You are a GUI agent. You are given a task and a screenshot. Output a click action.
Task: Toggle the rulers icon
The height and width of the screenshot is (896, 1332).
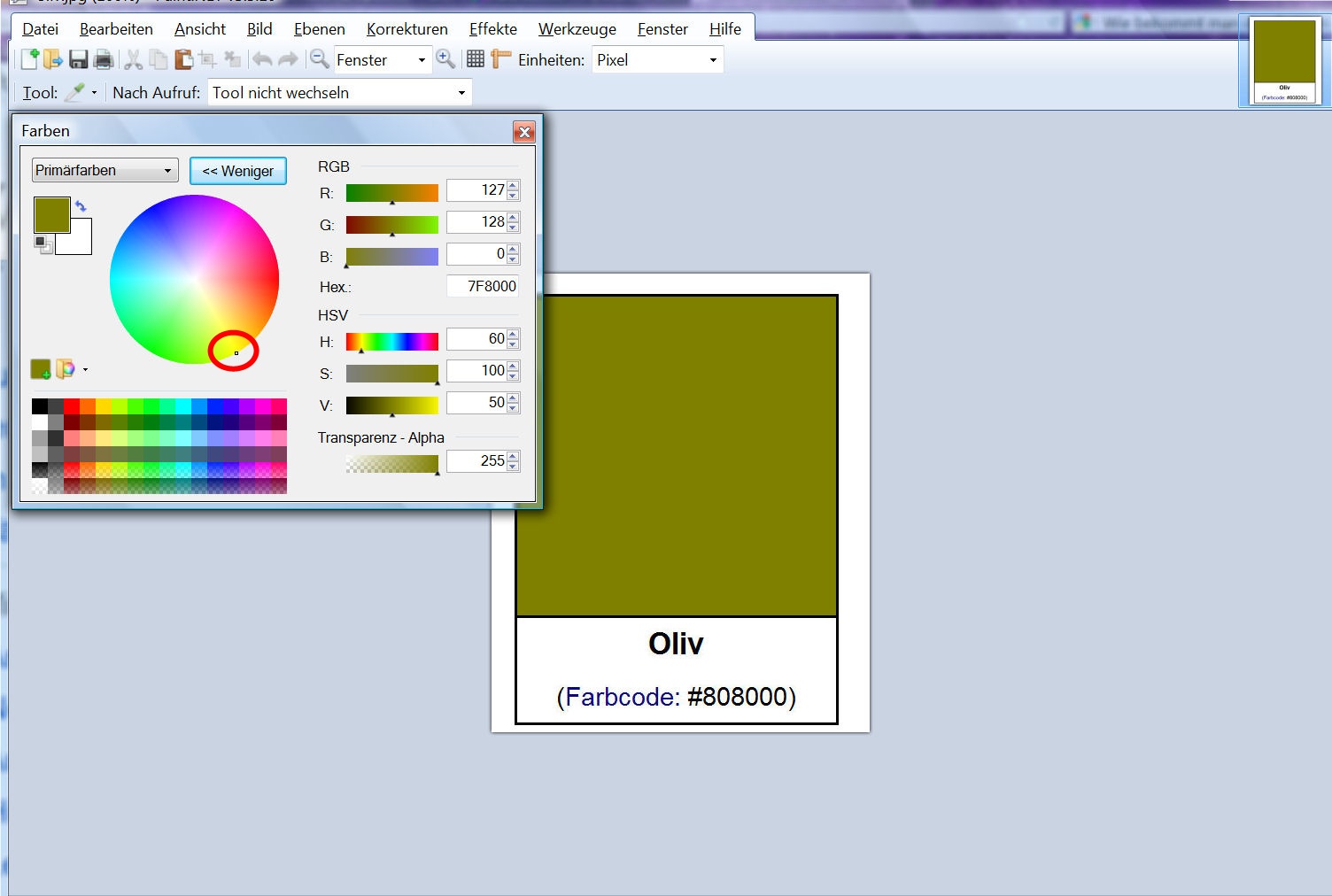pyautogui.click(x=501, y=59)
